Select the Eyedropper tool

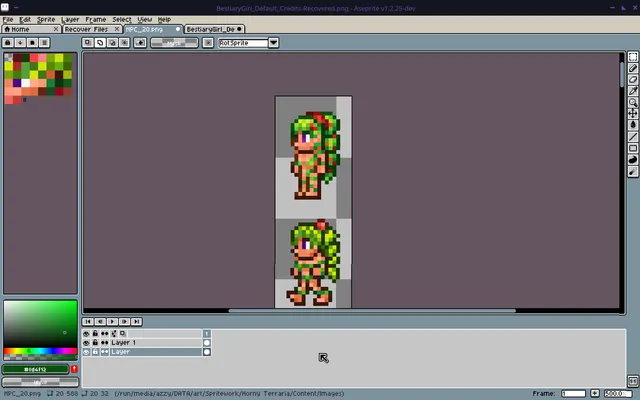[x=633, y=91]
